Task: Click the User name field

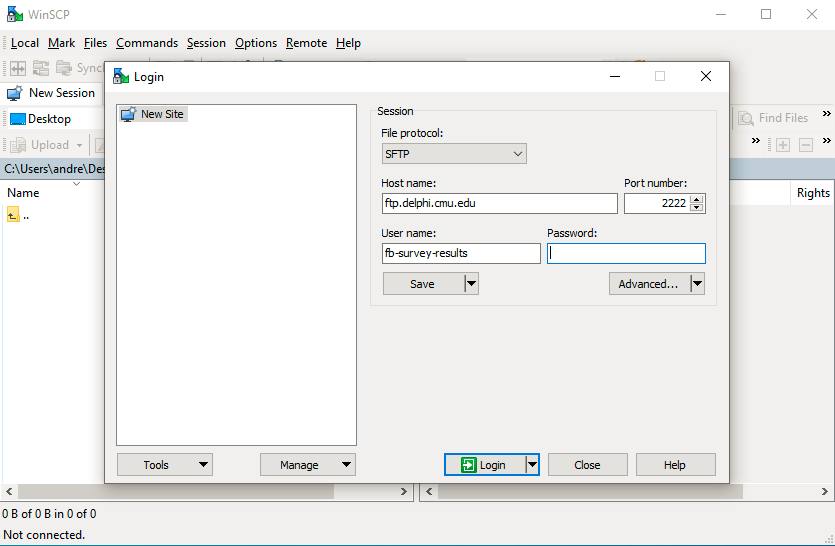Action: coord(461,254)
